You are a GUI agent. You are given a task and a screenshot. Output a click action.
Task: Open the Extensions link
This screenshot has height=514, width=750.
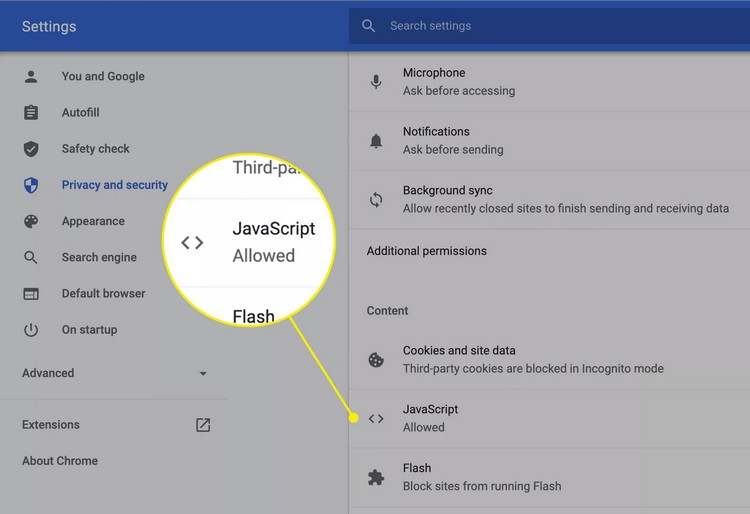51,425
